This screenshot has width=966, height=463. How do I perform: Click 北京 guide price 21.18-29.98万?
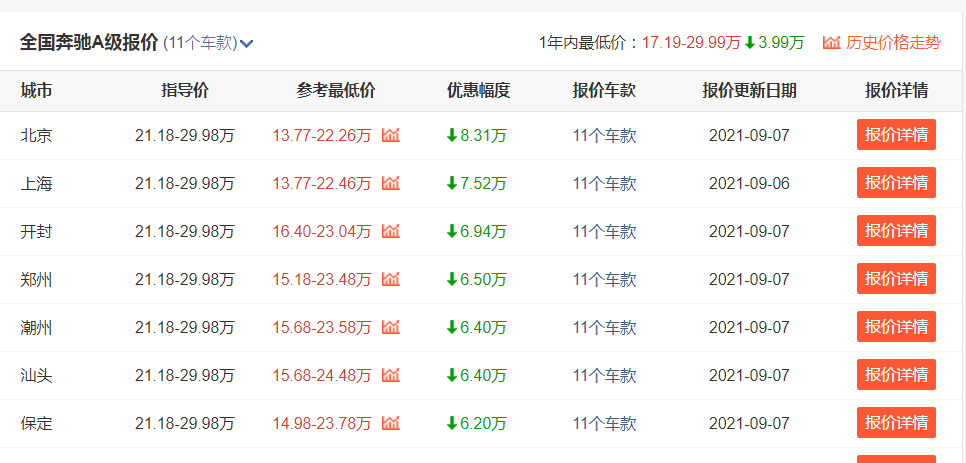click(185, 135)
